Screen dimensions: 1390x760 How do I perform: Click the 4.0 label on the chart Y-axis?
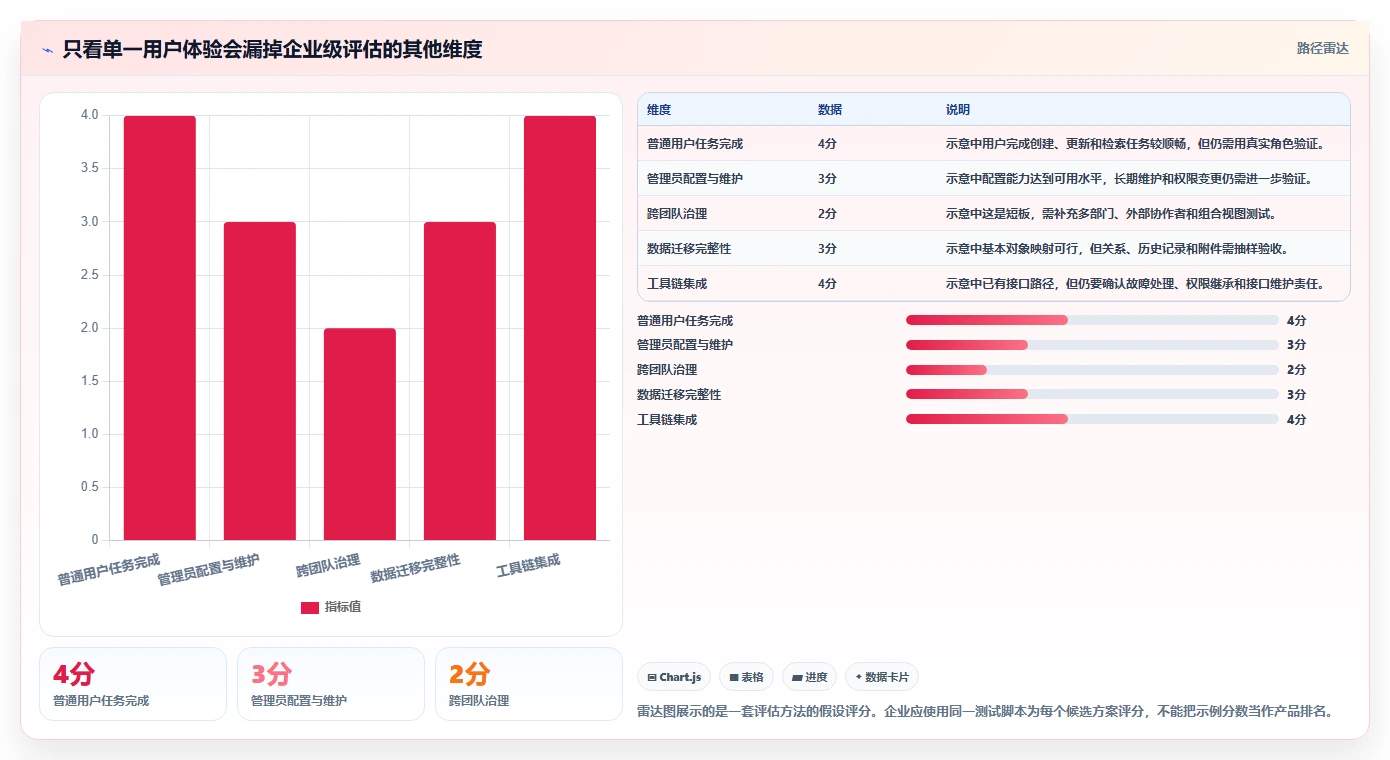(x=90, y=116)
